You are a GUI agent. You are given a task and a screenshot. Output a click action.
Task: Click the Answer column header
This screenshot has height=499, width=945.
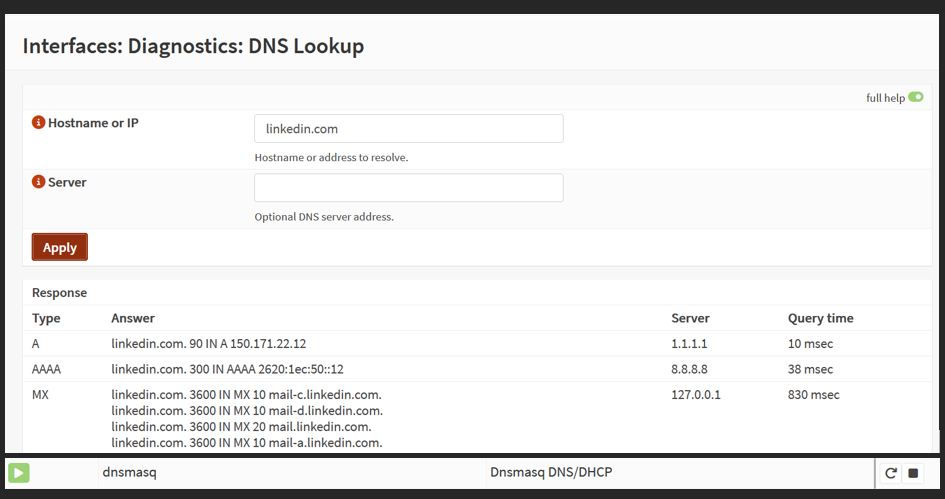tap(133, 318)
